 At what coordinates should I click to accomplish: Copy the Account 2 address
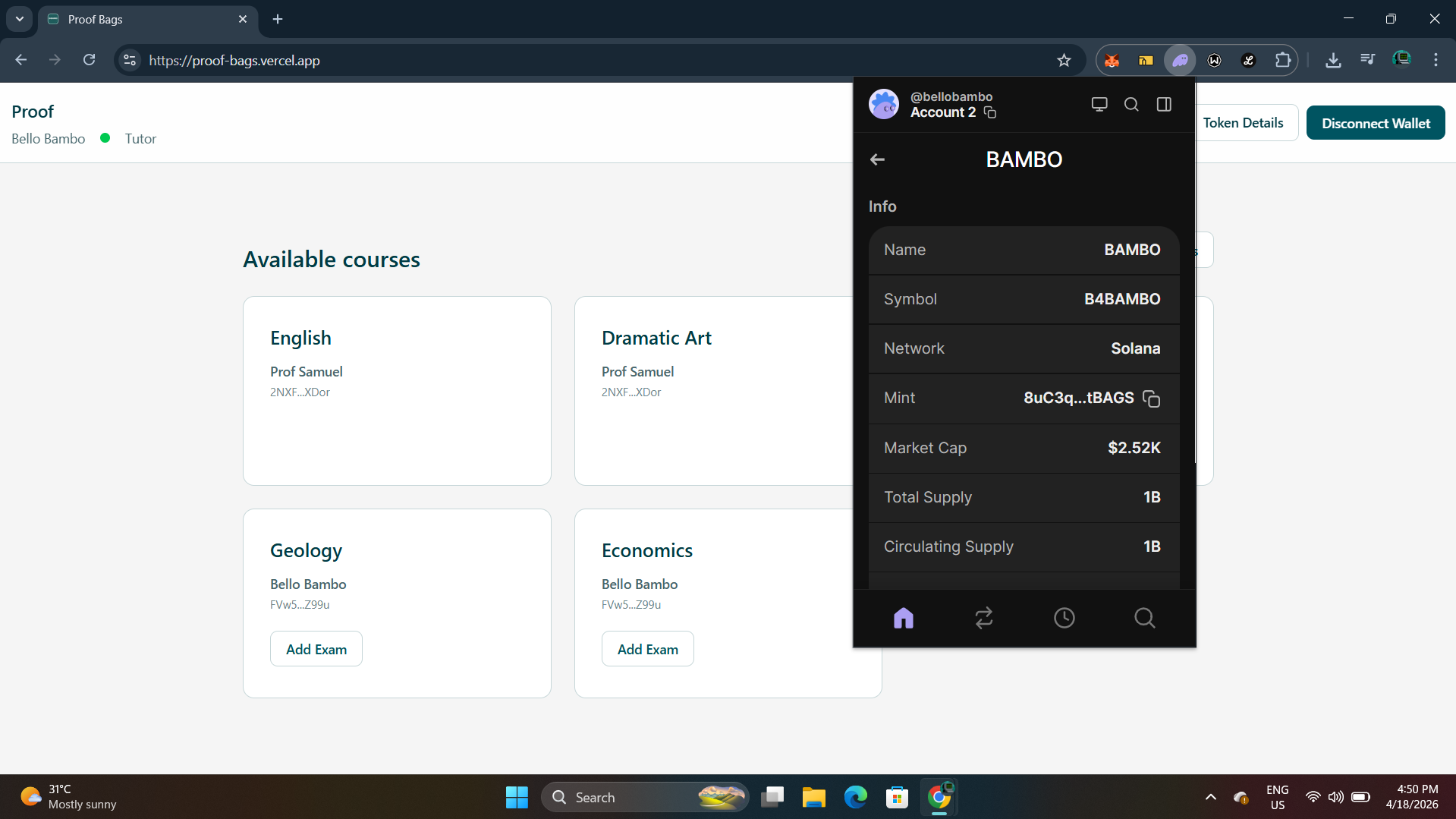990,112
